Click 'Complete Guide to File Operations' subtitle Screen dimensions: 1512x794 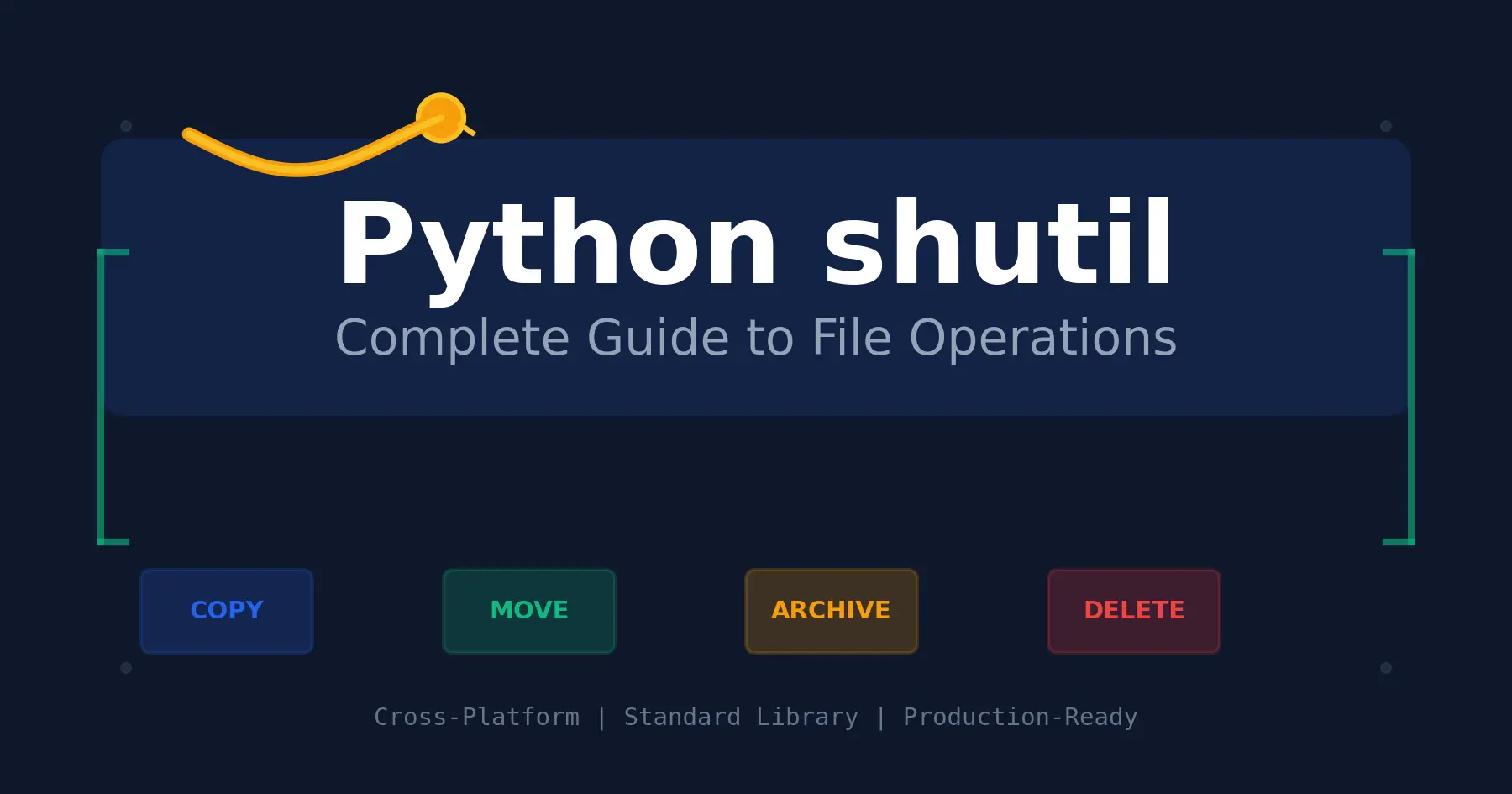coord(756,338)
